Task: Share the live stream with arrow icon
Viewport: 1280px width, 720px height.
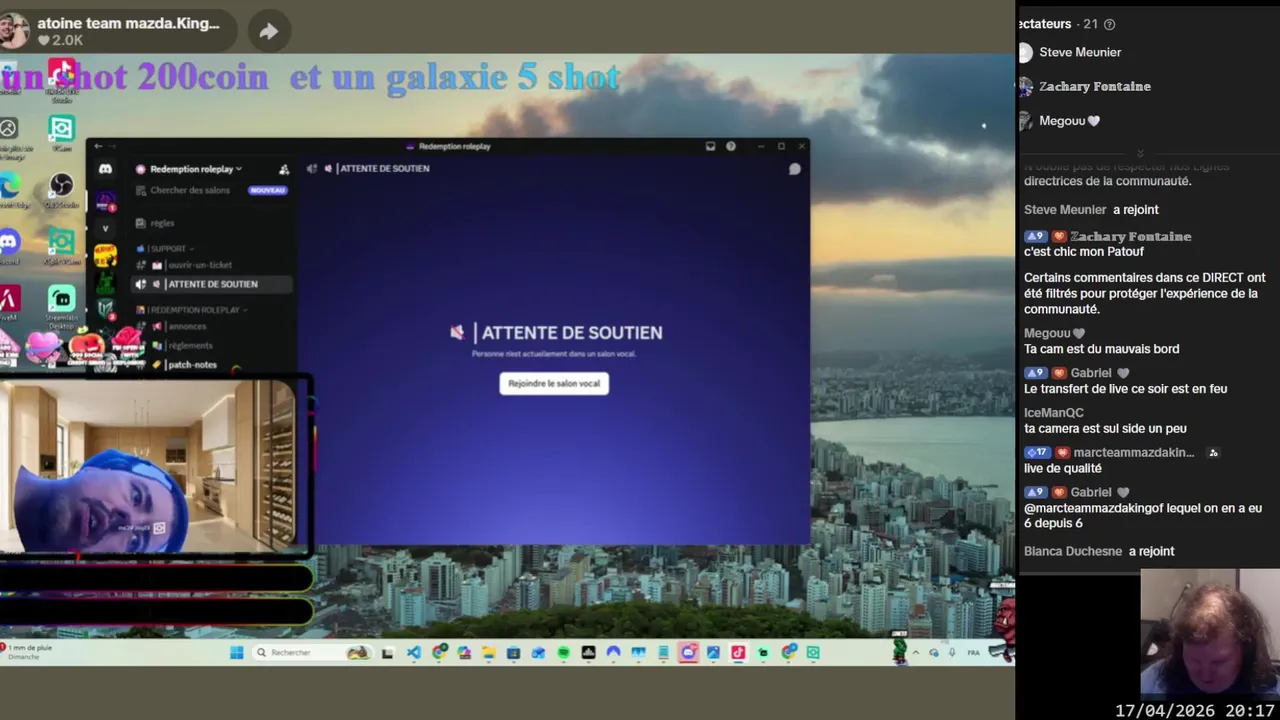Action: (x=268, y=32)
